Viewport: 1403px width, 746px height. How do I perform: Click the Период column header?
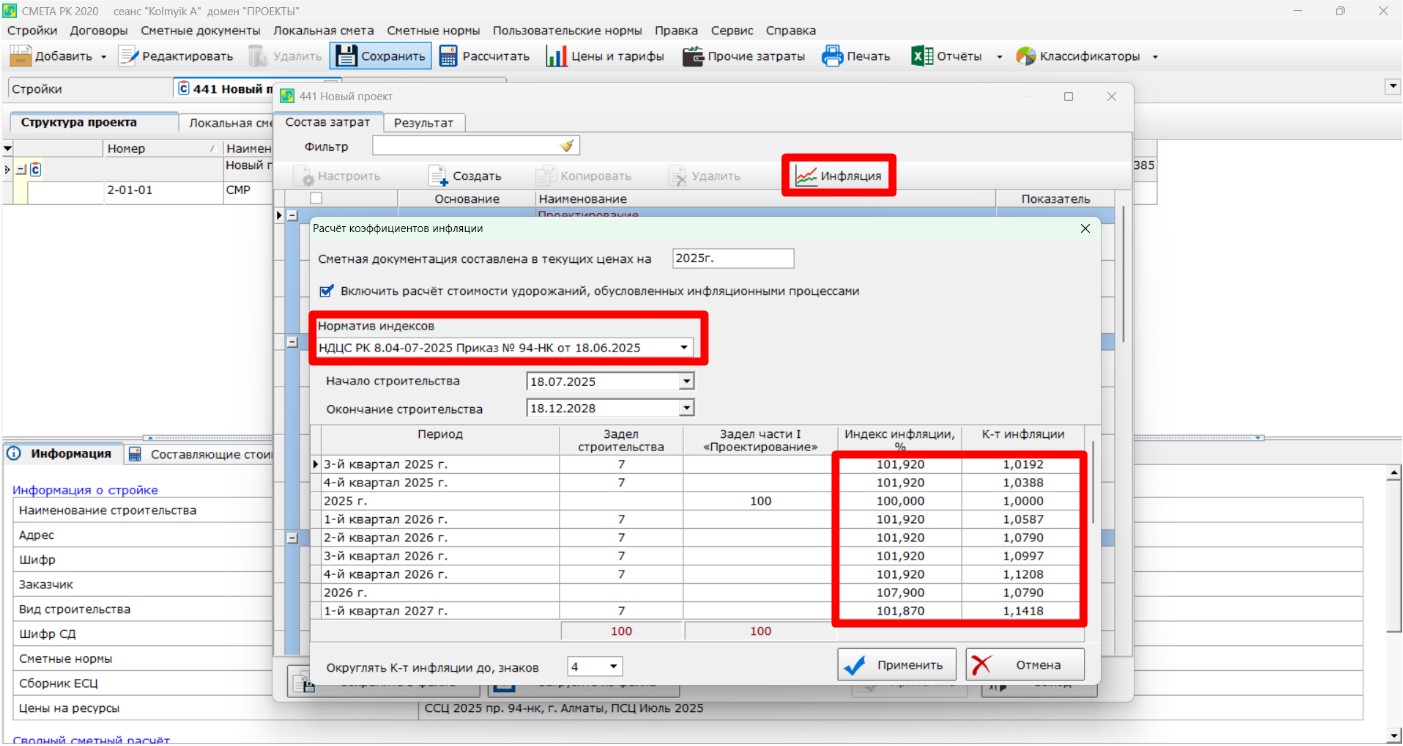(x=439, y=440)
